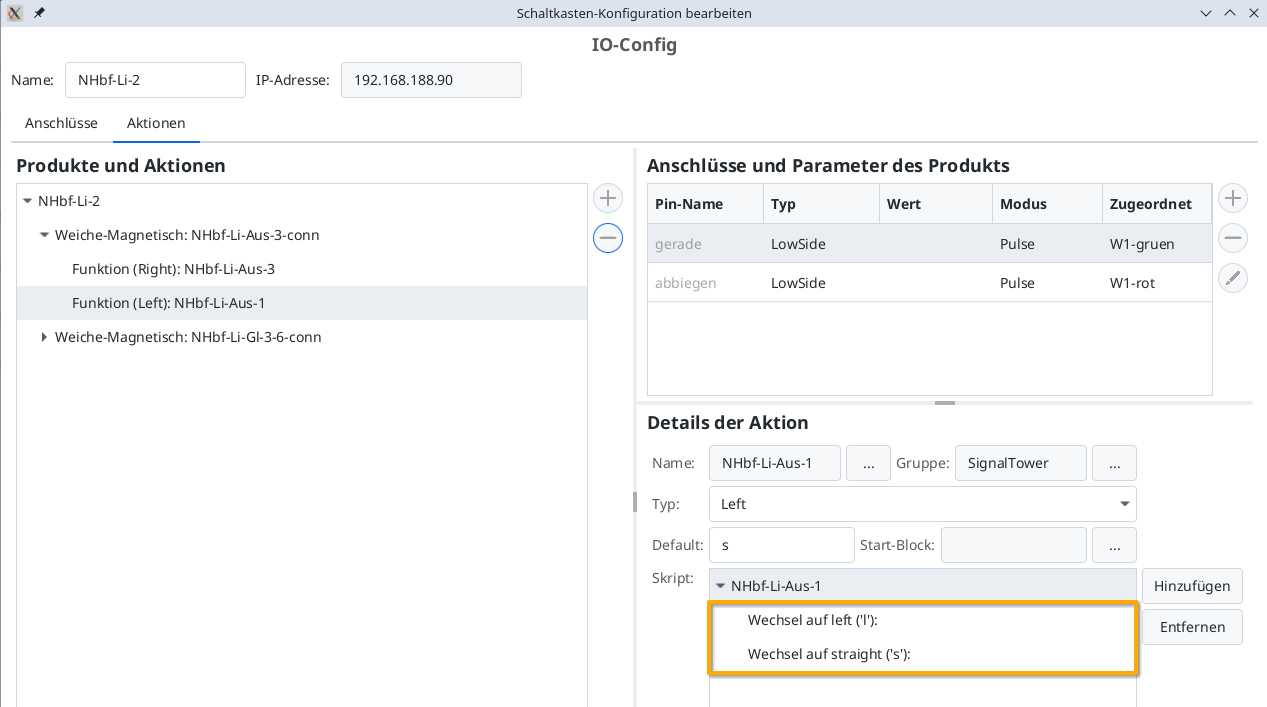Click the Start-Block browse button
This screenshot has height=707, width=1267.
pos(1114,545)
